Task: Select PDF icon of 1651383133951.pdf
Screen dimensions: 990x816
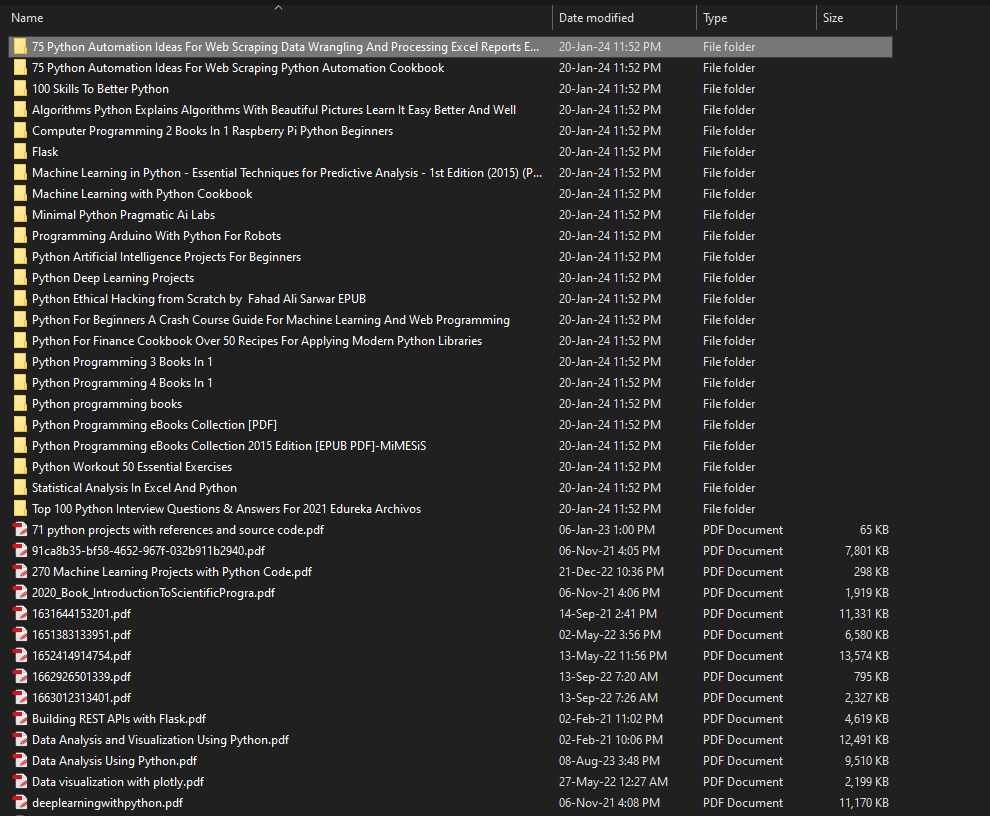Action: coord(21,635)
